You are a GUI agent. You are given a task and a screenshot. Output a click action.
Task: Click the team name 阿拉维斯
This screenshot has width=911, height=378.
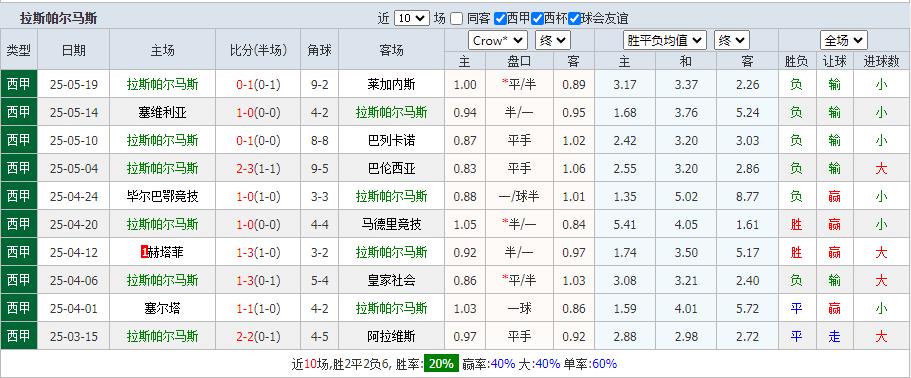392,336
